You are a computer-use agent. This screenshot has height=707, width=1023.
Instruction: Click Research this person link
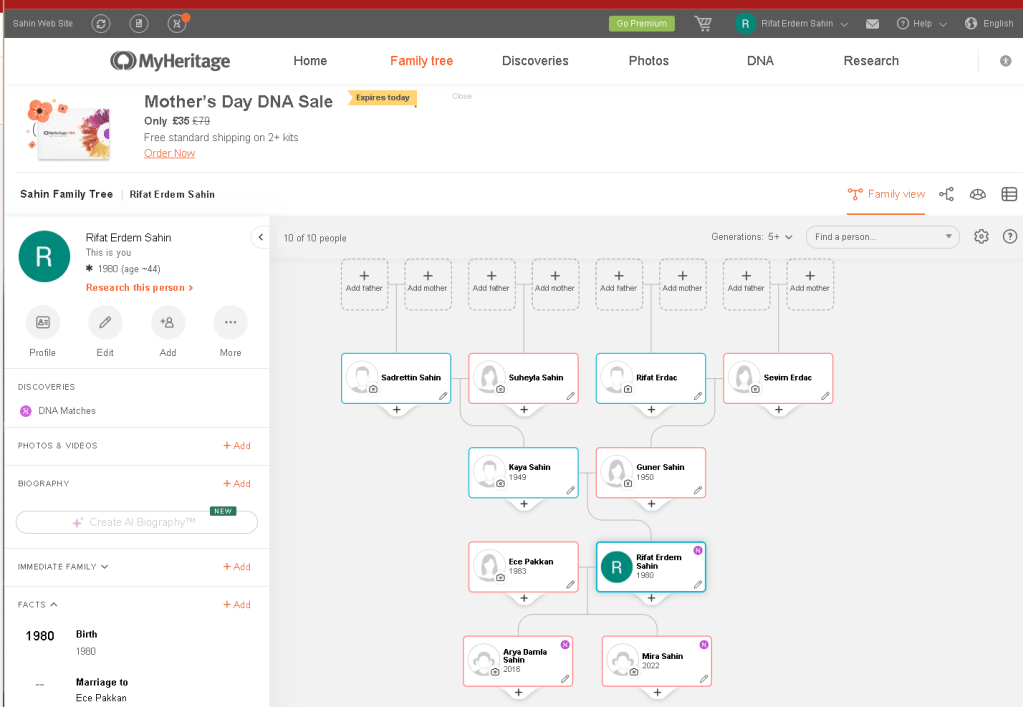click(x=139, y=288)
